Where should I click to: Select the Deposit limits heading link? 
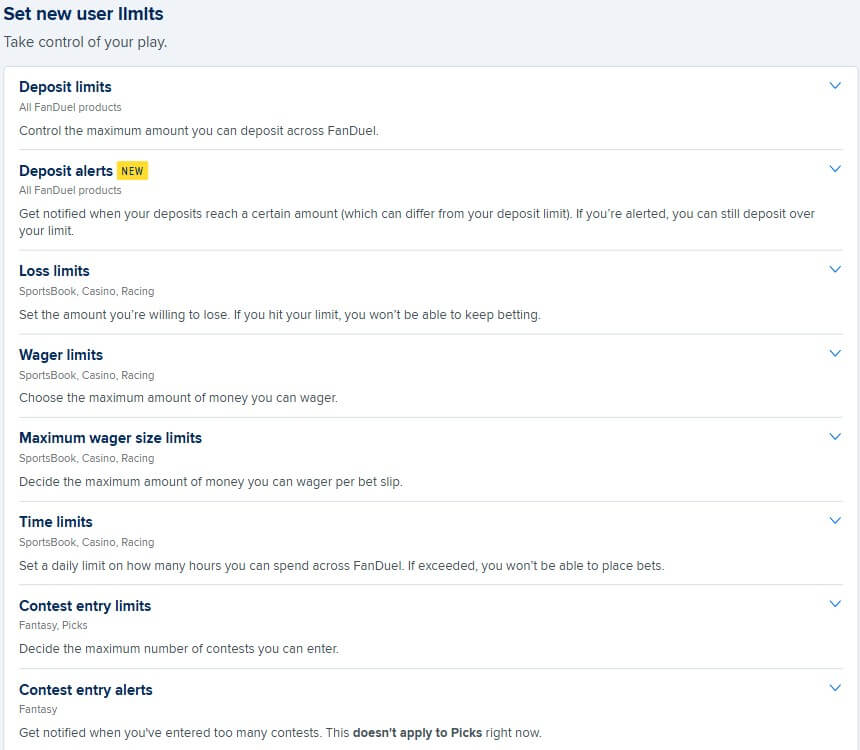pos(64,87)
